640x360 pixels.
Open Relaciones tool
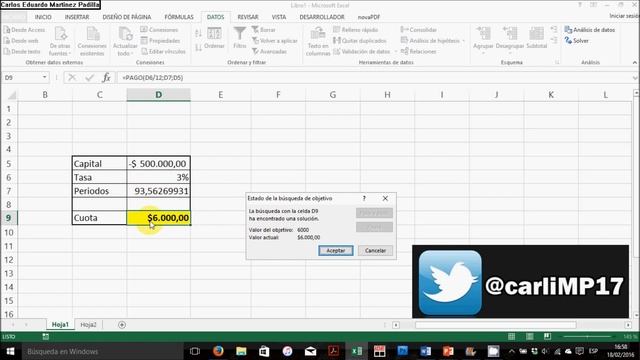click(419, 51)
